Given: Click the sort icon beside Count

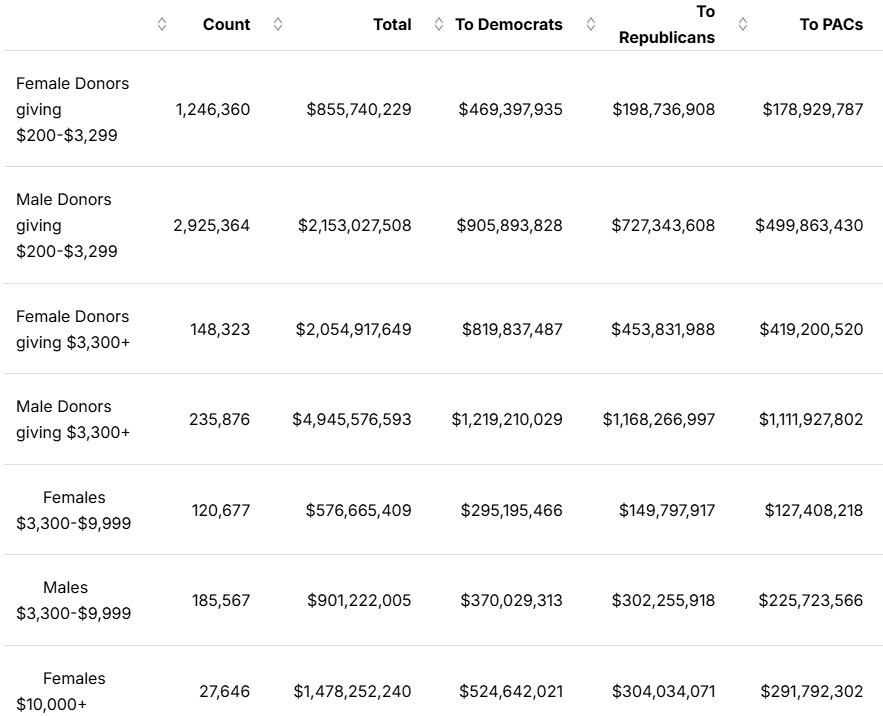Looking at the screenshot, I should pyautogui.click(x=163, y=24).
